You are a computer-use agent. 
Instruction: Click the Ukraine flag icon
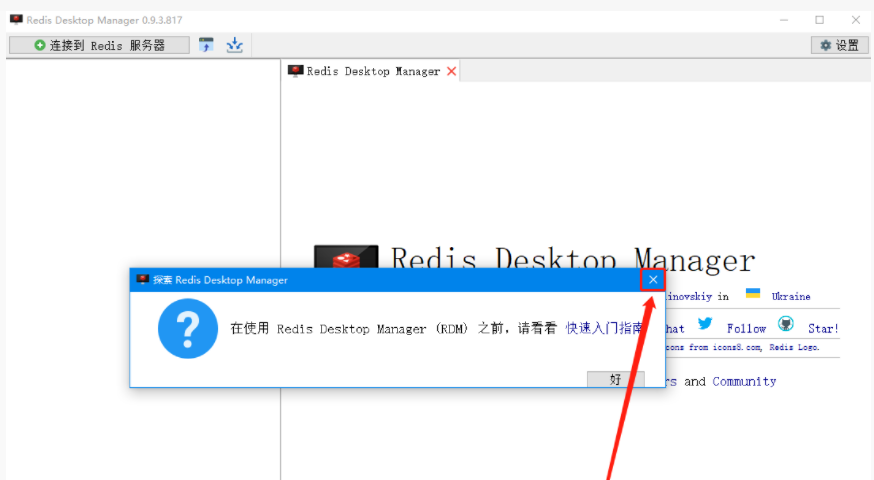tap(753, 294)
